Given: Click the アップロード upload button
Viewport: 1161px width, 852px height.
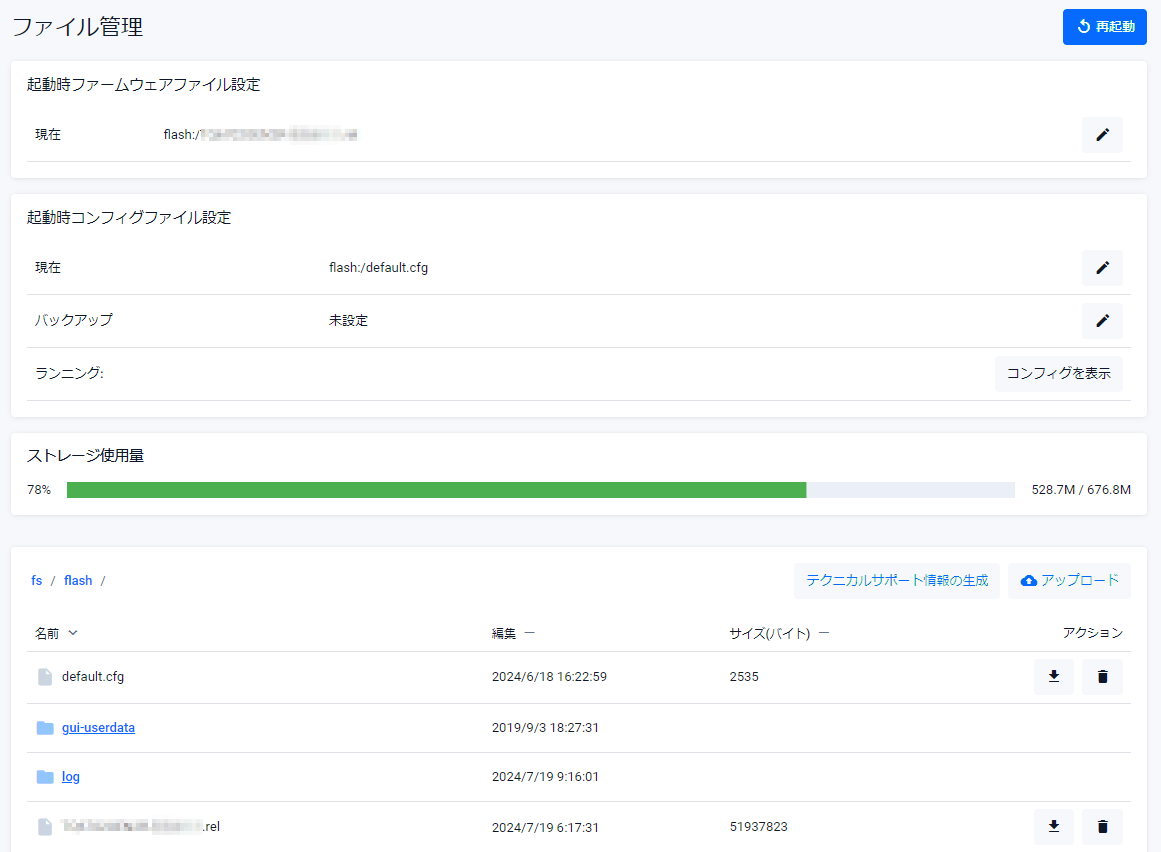Looking at the screenshot, I should pos(1069,581).
